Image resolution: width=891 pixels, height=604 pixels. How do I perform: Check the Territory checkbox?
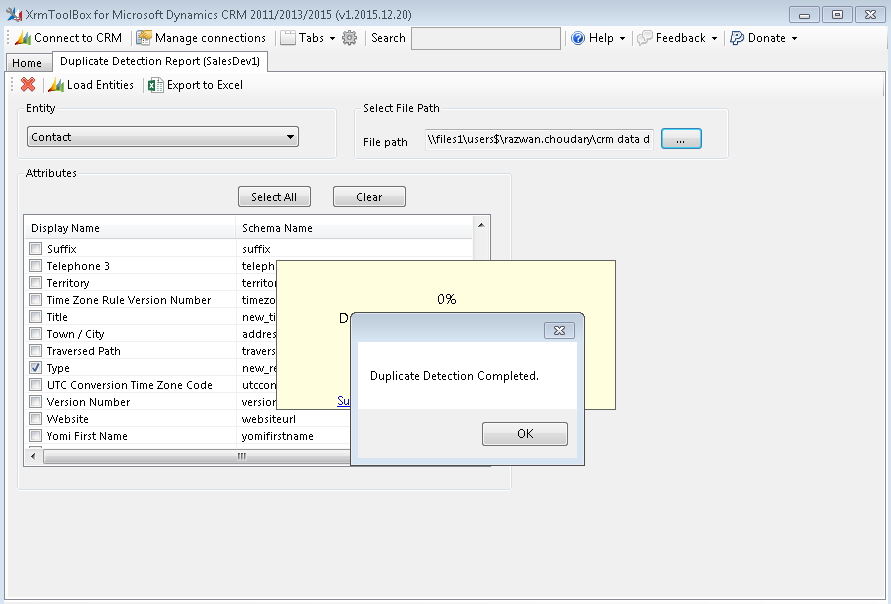point(36,282)
